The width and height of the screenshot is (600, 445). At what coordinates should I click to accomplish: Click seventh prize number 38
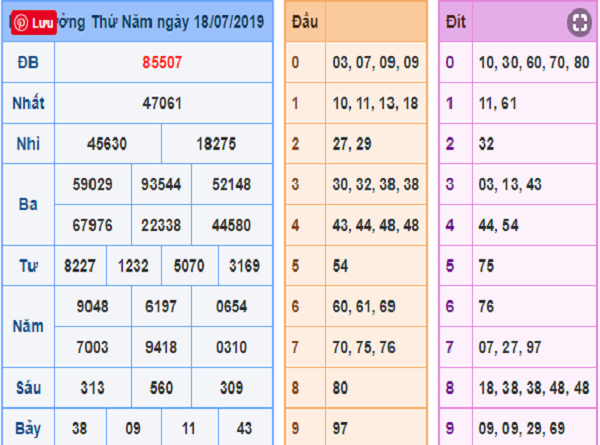(x=80, y=429)
